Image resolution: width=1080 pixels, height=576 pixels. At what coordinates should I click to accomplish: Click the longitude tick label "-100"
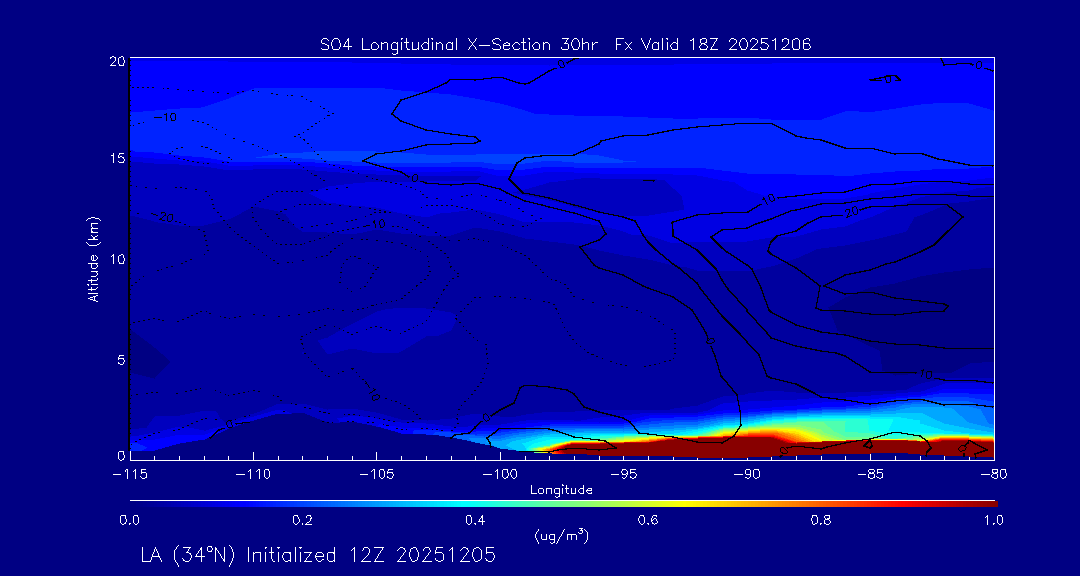click(x=500, y=475)
